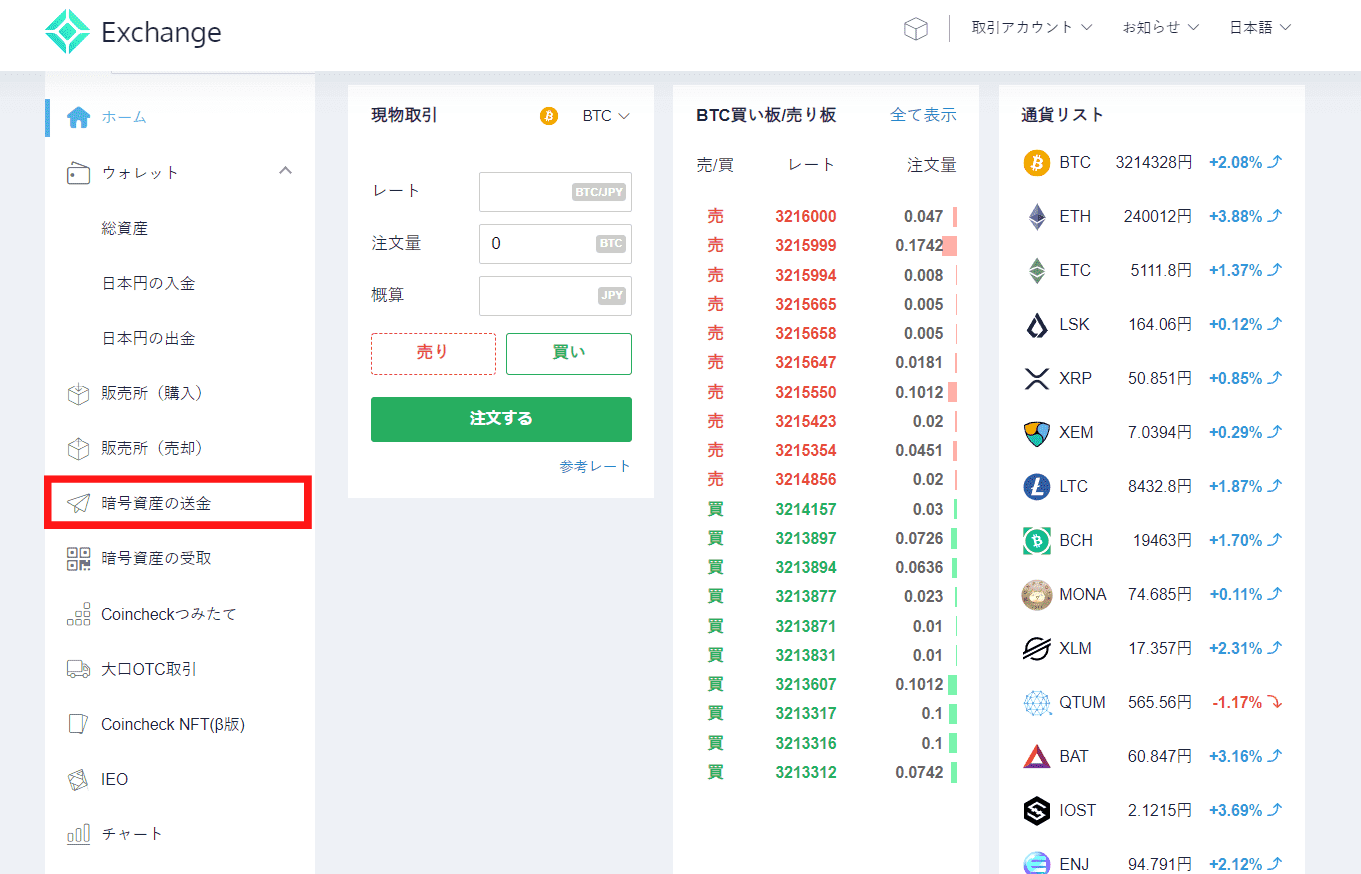
Task: Click the Stellar XLM icon
Action: 1037,648
